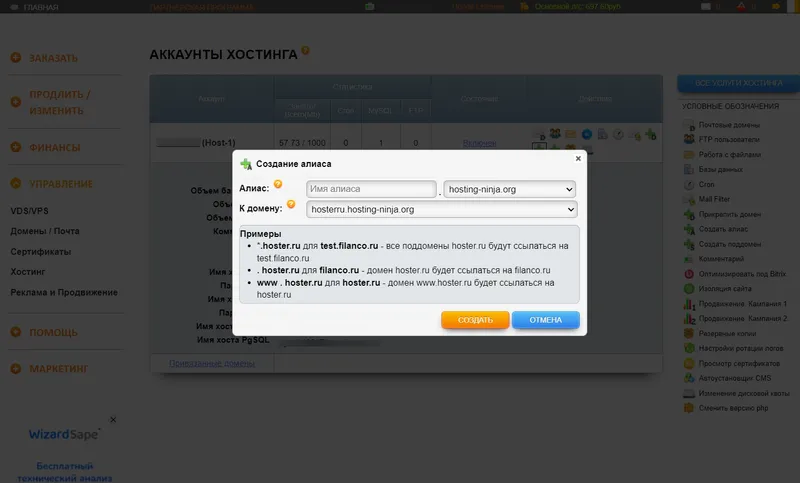Click the Включен status link

(480, 143)
